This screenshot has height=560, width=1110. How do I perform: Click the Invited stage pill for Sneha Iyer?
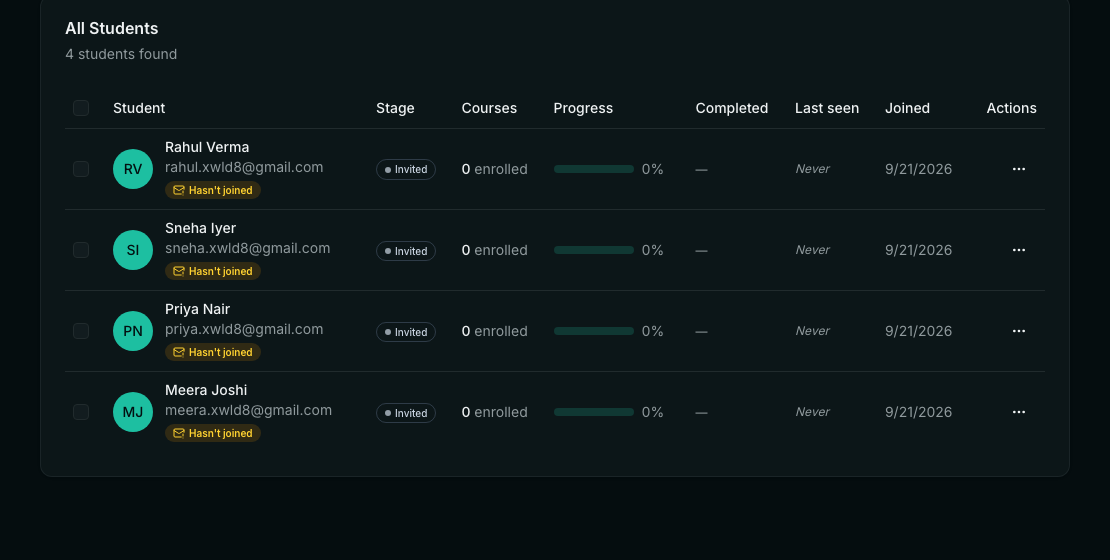(406, 251)
